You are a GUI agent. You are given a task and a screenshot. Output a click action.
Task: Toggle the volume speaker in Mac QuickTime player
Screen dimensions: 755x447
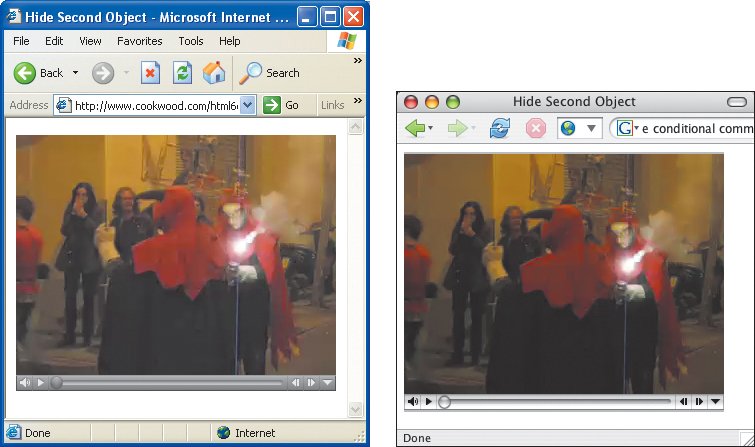pyautogui.click(x=413, y=401)
